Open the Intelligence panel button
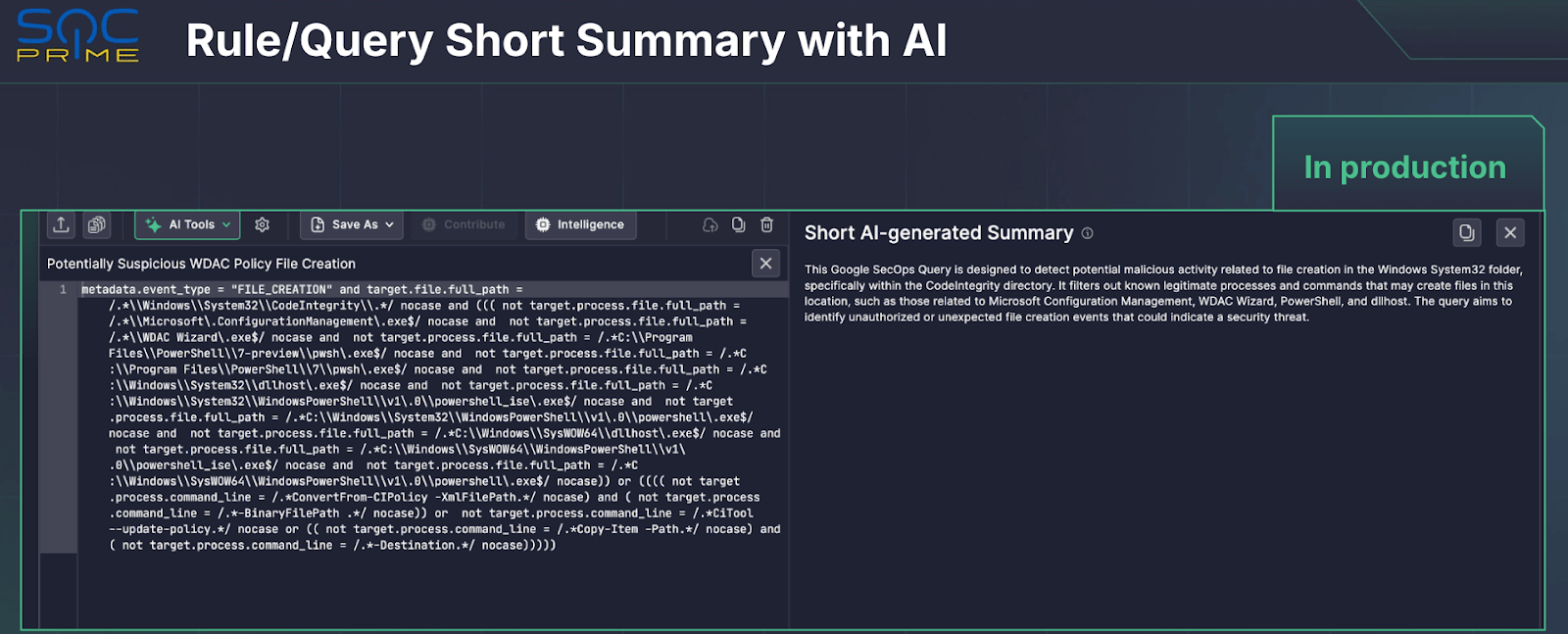The image size is (1568, 634). tap(580, 224)
